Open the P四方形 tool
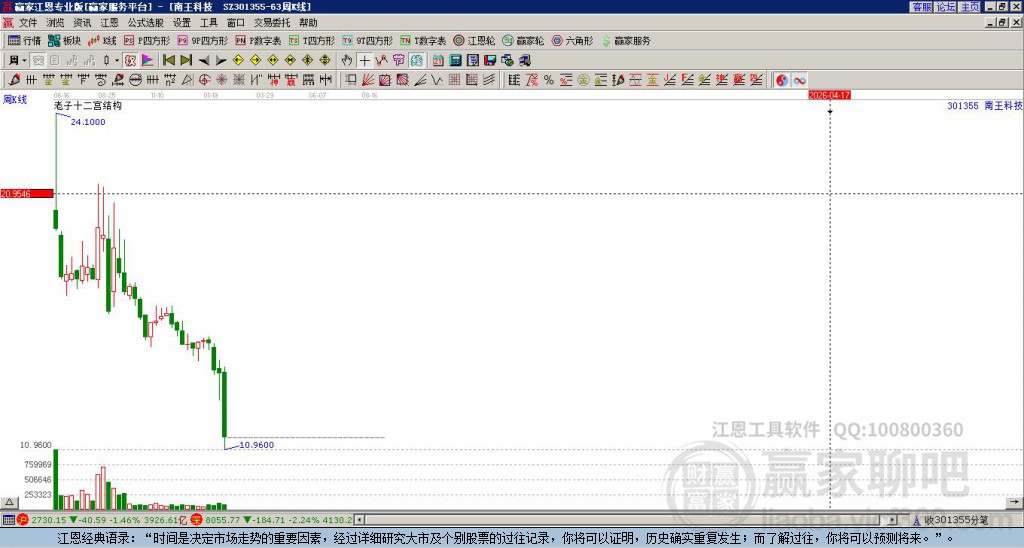1024x548 pixels. coord(147,40)
